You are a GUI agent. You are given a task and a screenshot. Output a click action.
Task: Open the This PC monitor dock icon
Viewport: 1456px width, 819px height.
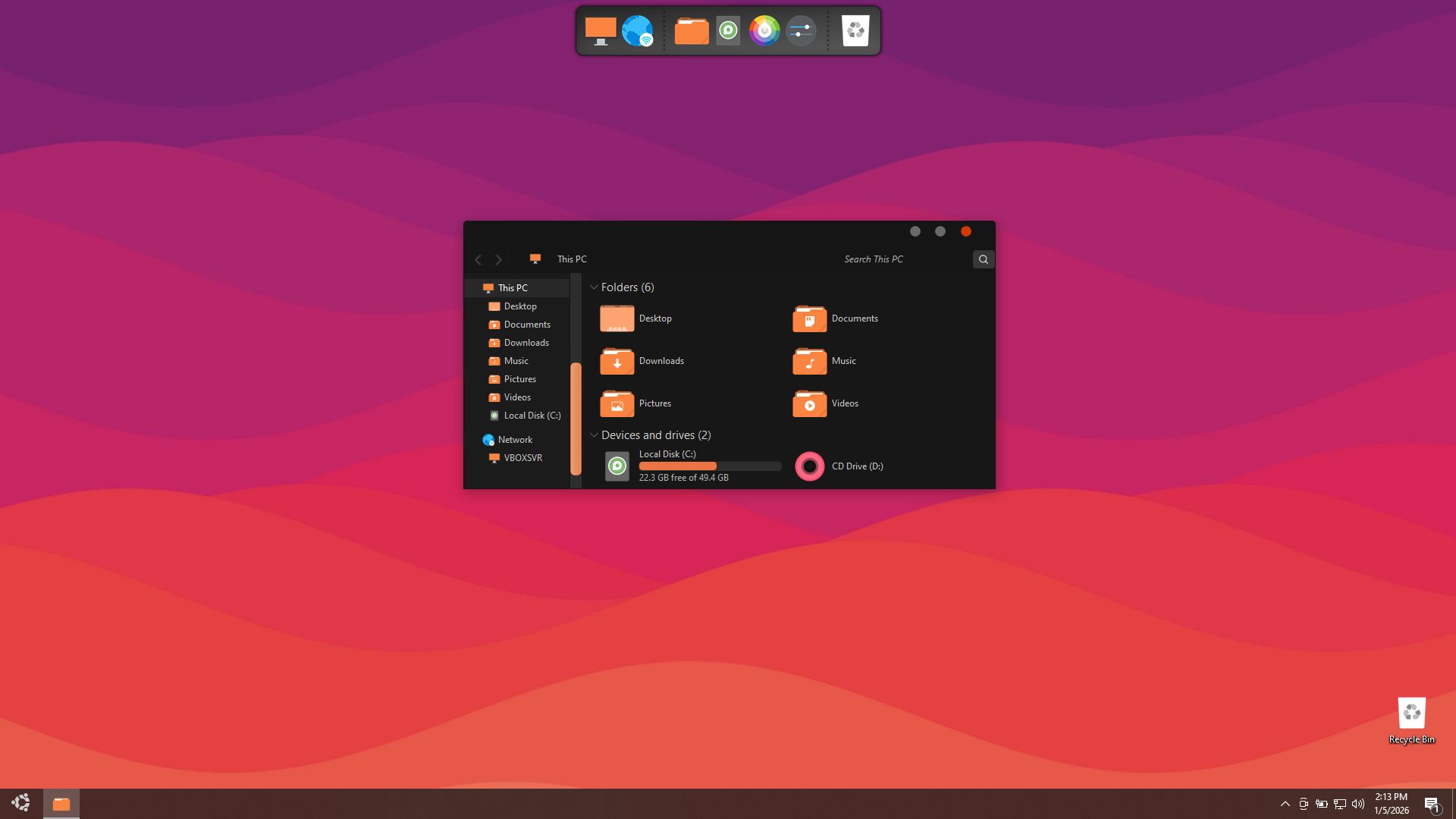tap(600, 31)
